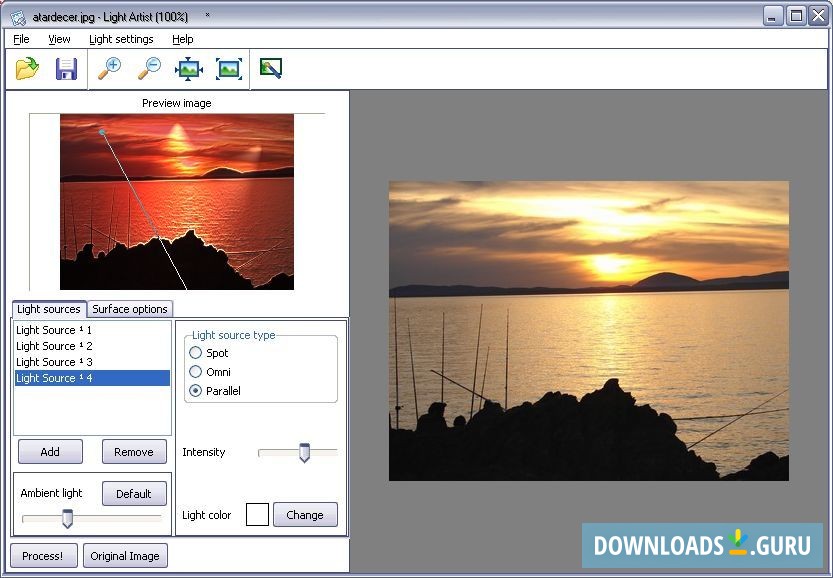Show the Original Image

[x=125, y=556]
